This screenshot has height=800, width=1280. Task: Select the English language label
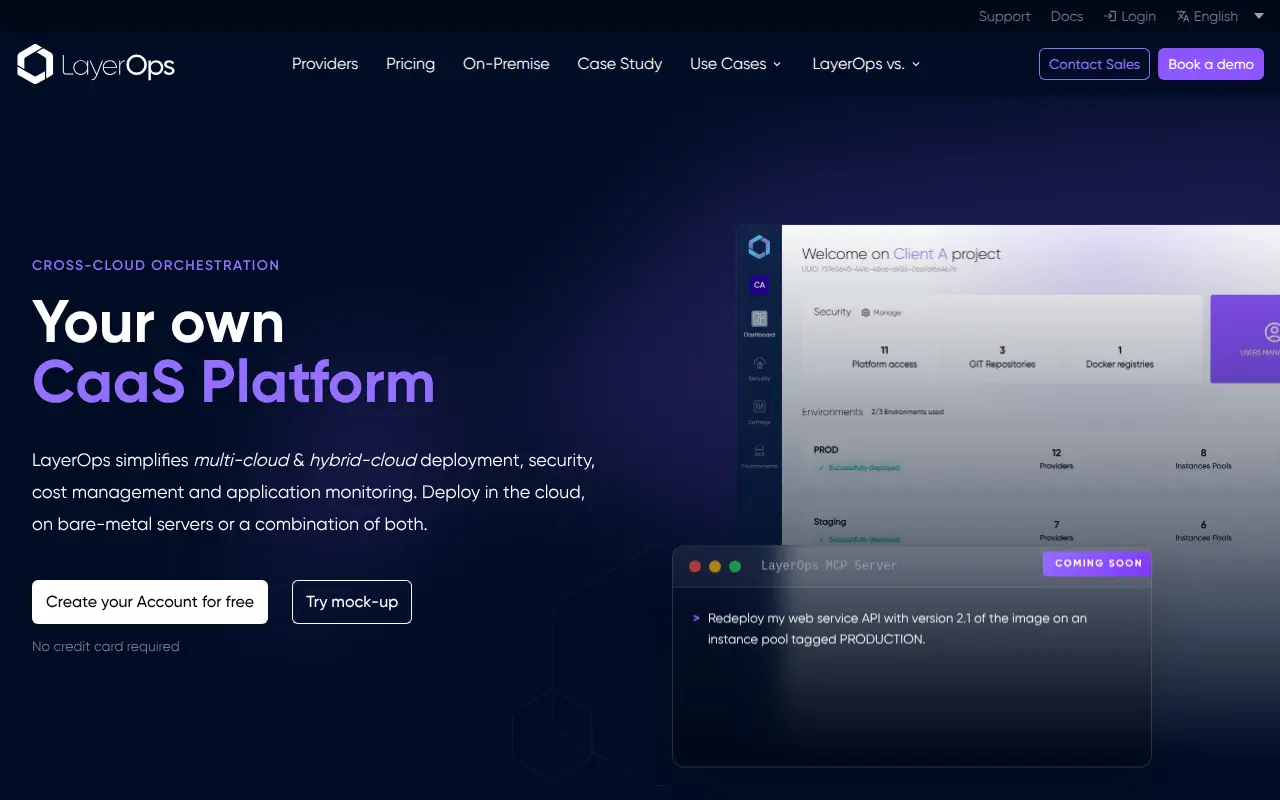coord(1216,16)
